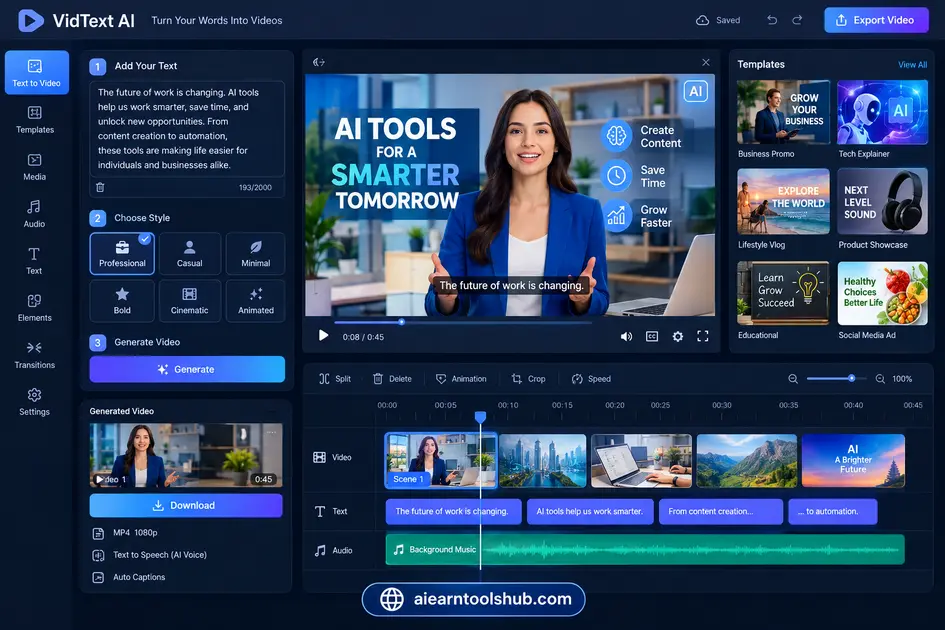Close the video preview panel
The image size is (945, 630).
point(706,62)
